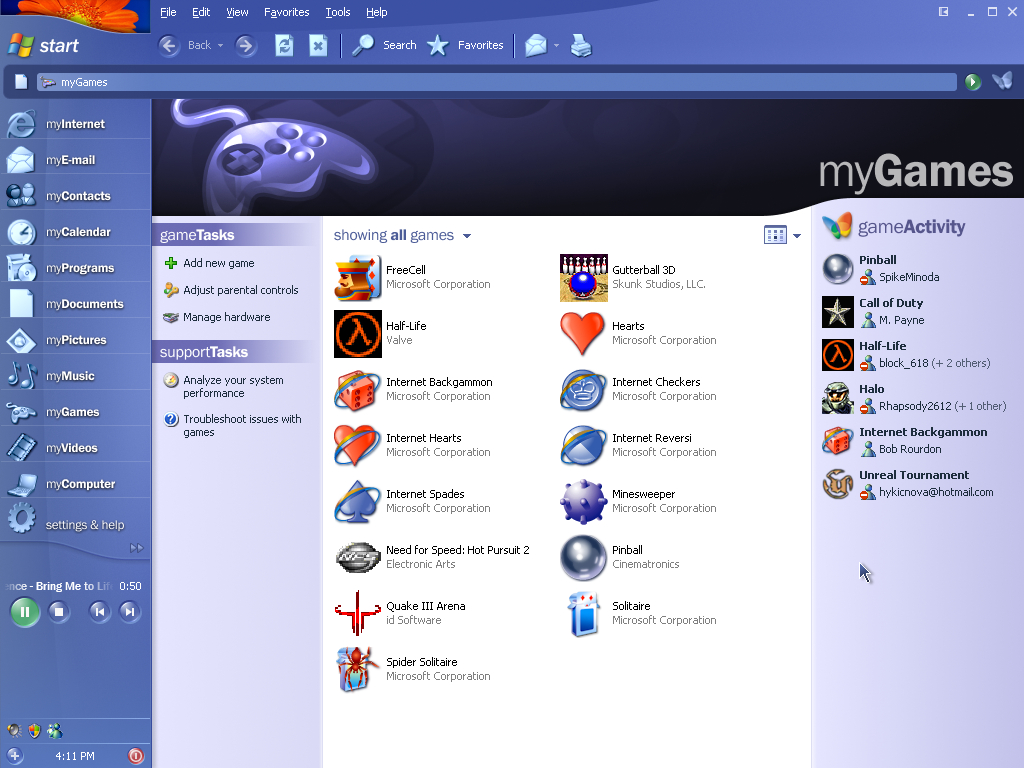Expand the showing all games dropdown
The image size is (1024, 768).
pyautogui.click(x=467, y=236)
